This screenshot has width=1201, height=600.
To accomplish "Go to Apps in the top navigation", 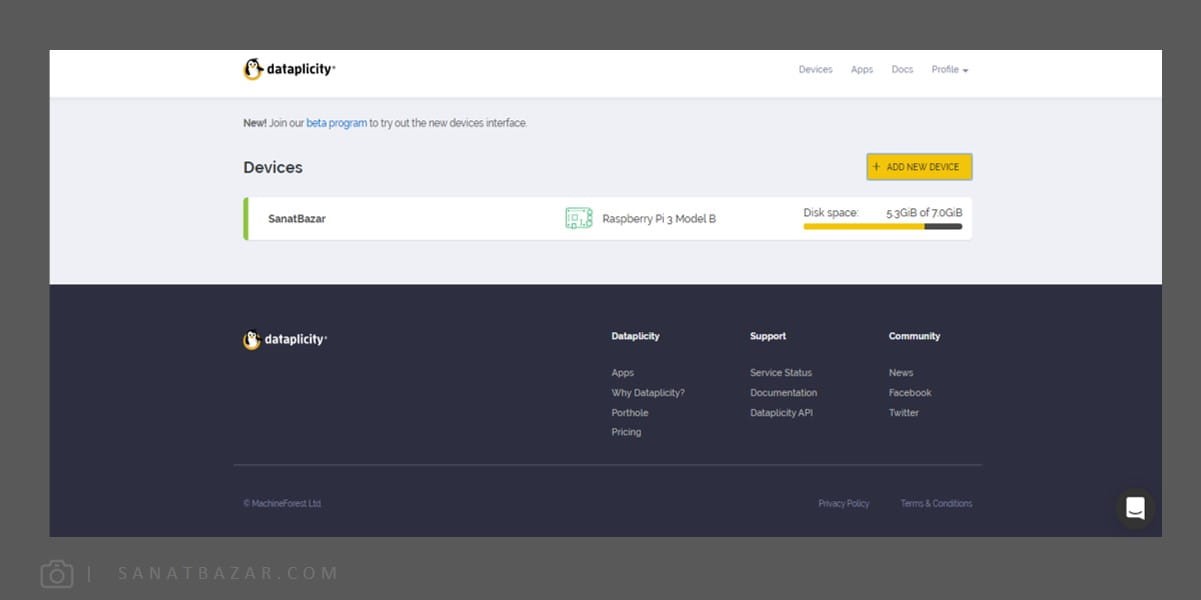I will coord(862,70).
